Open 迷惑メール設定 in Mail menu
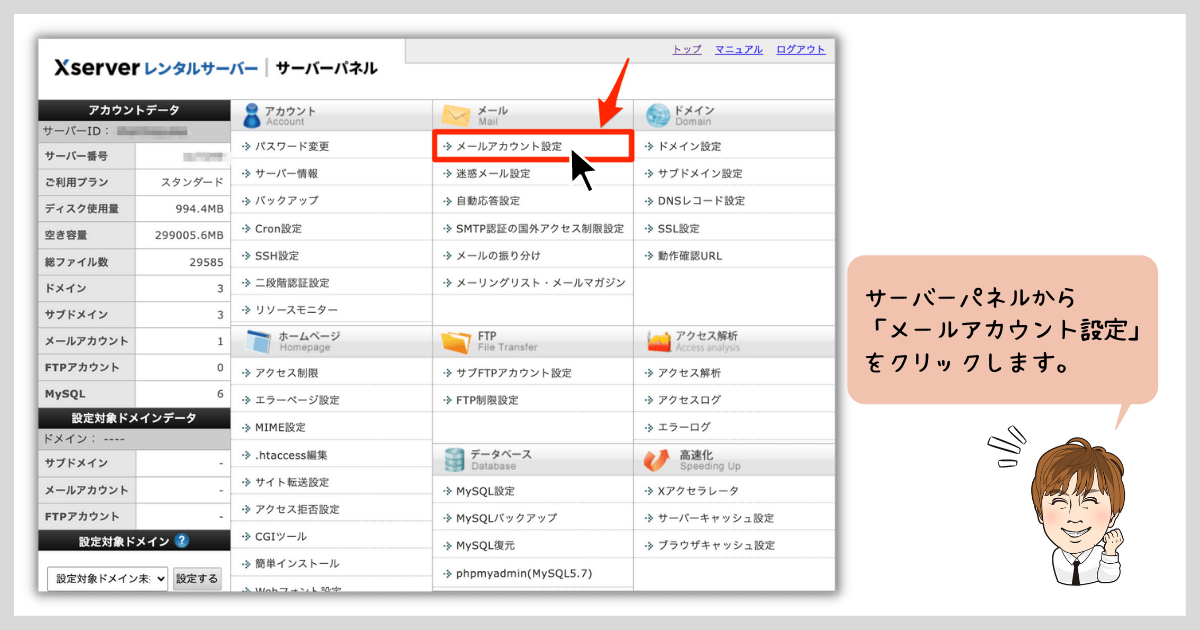 493,173
